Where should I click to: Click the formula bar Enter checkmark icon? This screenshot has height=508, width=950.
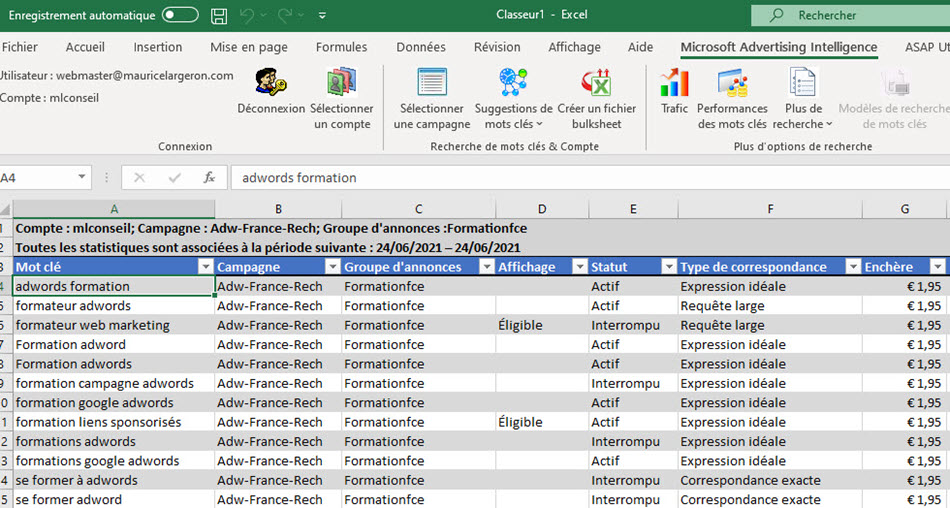tap(174, 178)
